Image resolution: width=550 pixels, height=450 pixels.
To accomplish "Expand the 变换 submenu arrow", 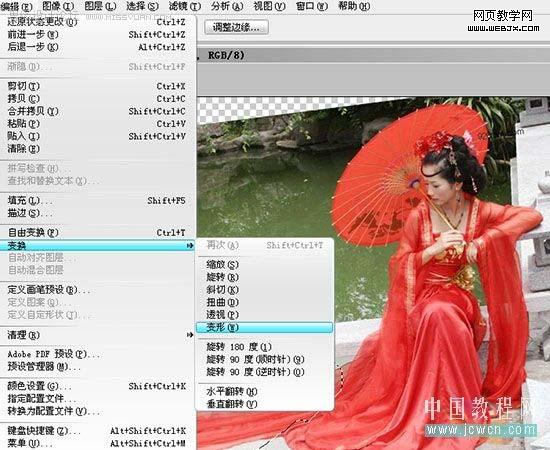I will (190, 246).
